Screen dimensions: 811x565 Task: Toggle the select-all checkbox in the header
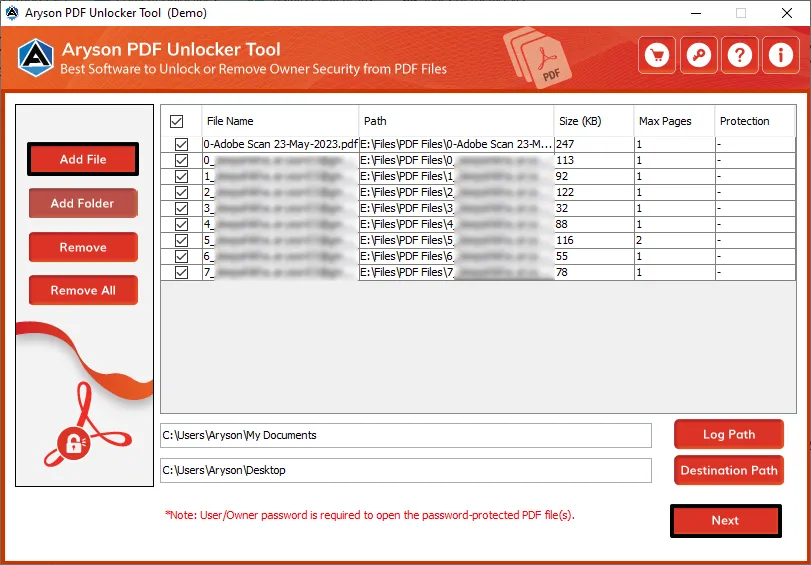[x=176, y=122]
